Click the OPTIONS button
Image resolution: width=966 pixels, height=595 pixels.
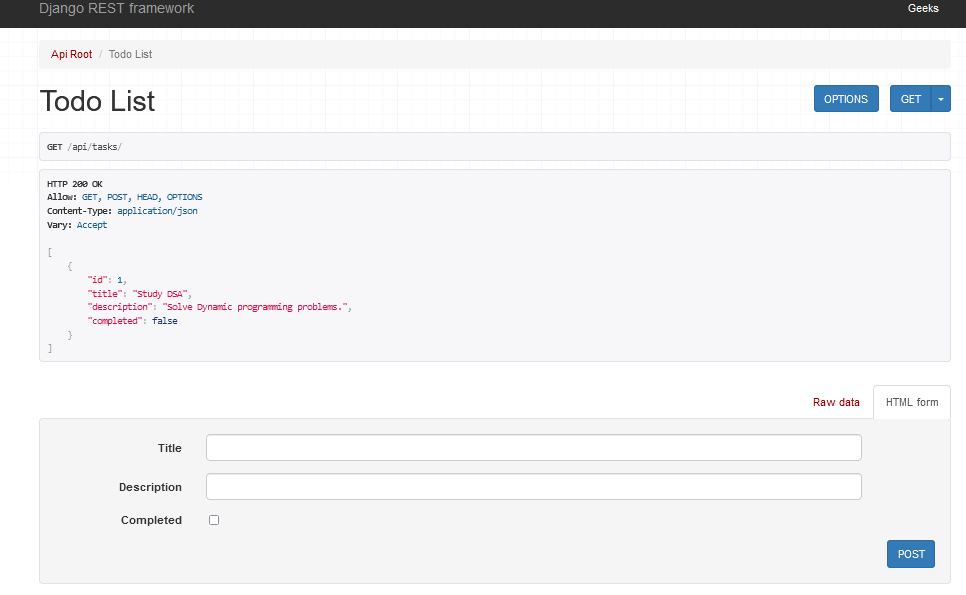pyautogui.click(x=846, y=99)
